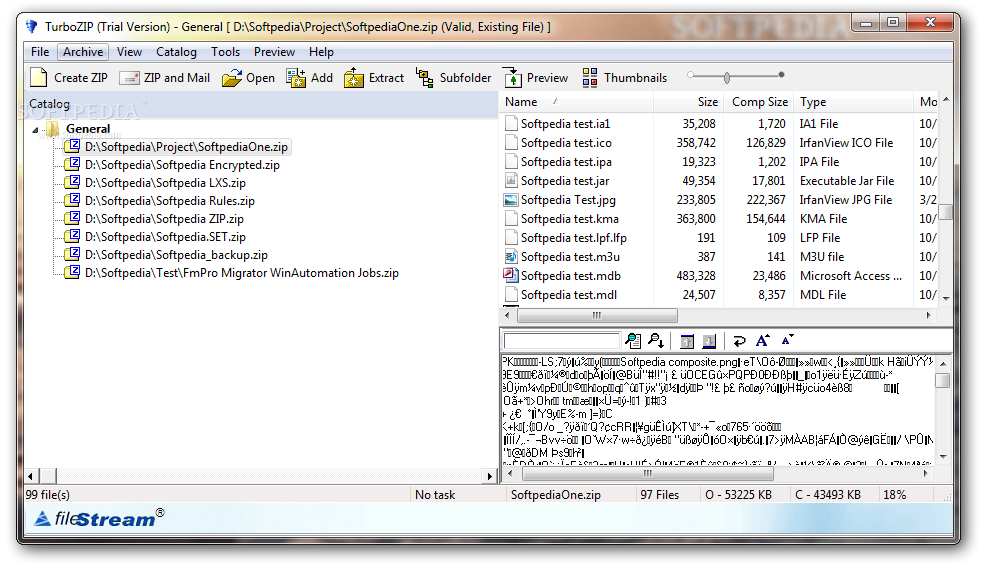The width and height of the screenshot is (981, 565).
Task: Click the Subfolder toolbar icon
Action: 425,78
